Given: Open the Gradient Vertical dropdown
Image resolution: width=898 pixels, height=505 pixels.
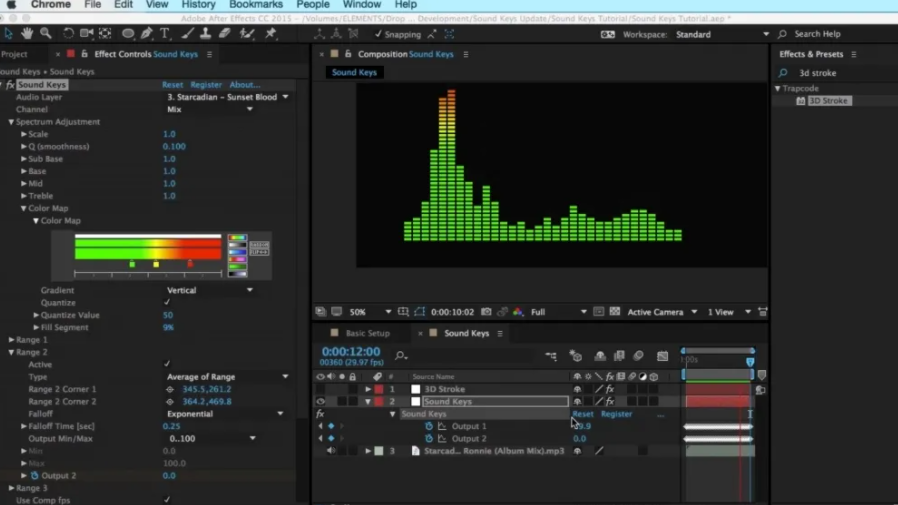Looking at the screenshot, I should [210, 290].
